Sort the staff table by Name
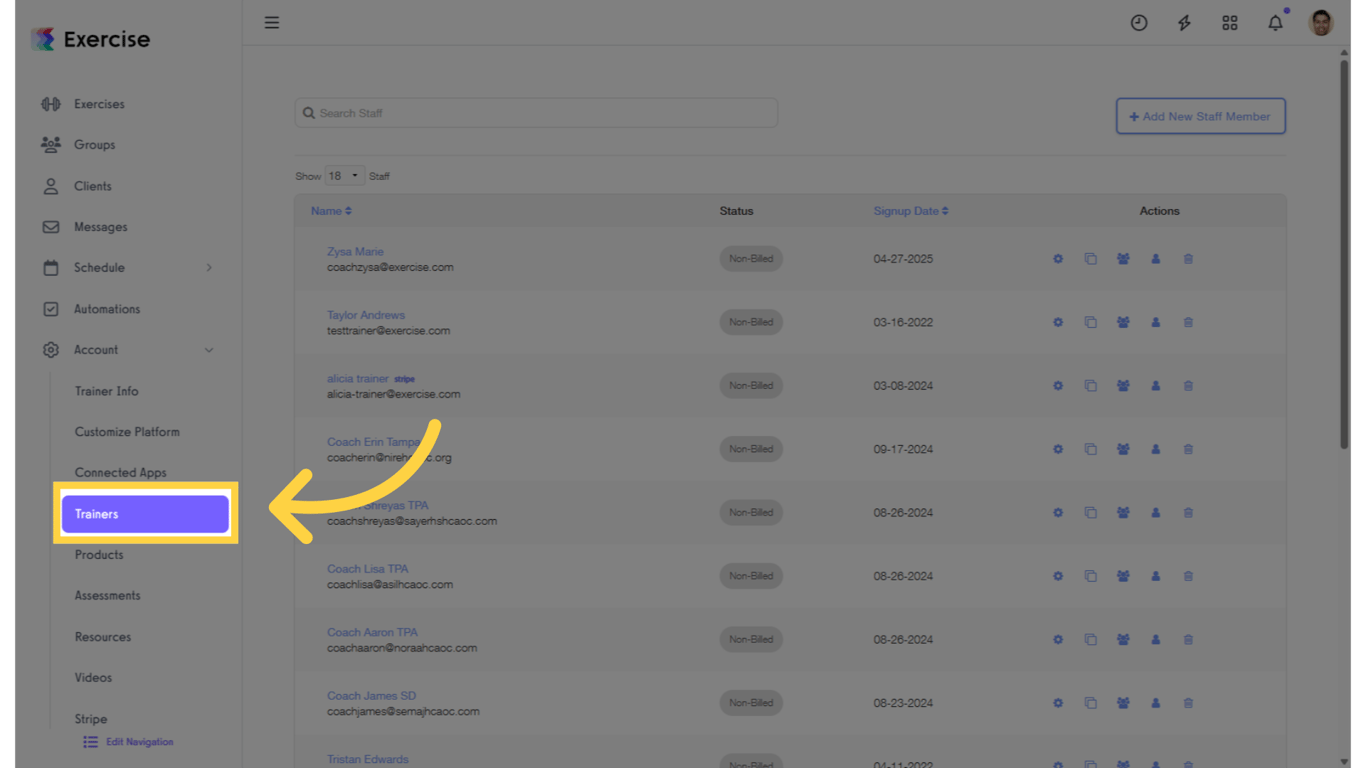 pyautogui.click(x=330, y=211)
